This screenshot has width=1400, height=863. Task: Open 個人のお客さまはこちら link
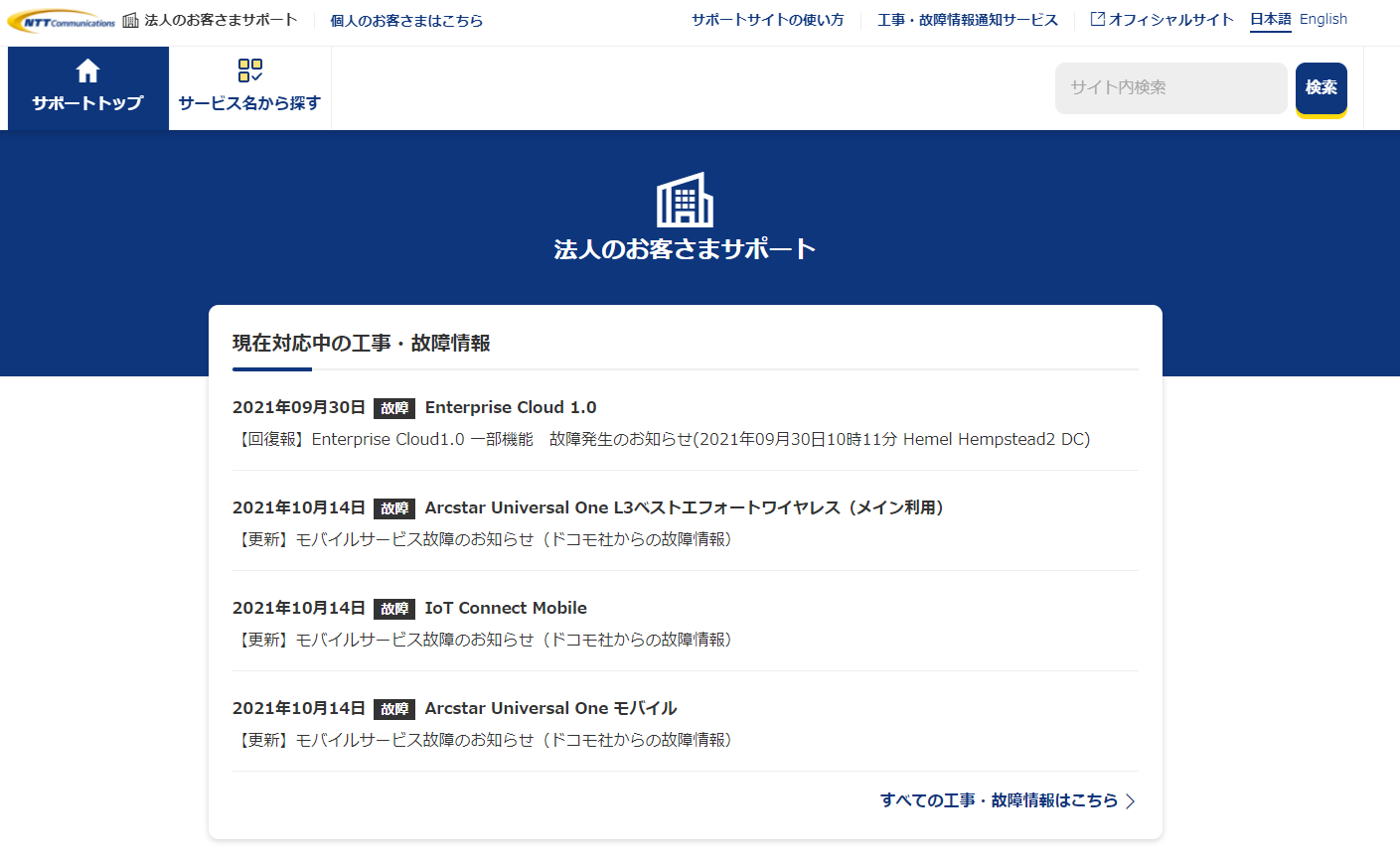click(406, 21)
